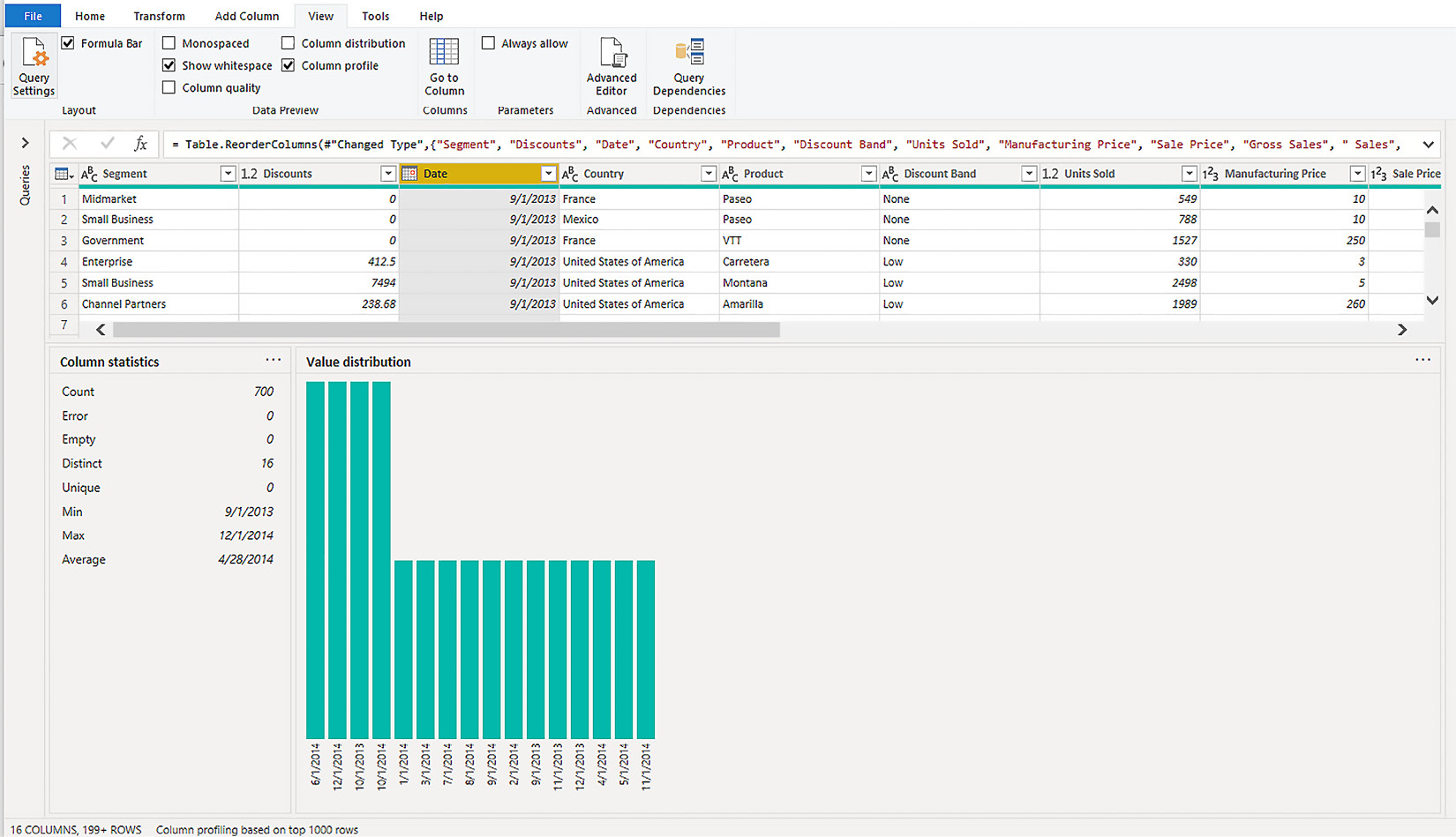This screenshot has height=837, width=1456.
Task: Enable Column distribution checkbox
Action: [289, 43]
